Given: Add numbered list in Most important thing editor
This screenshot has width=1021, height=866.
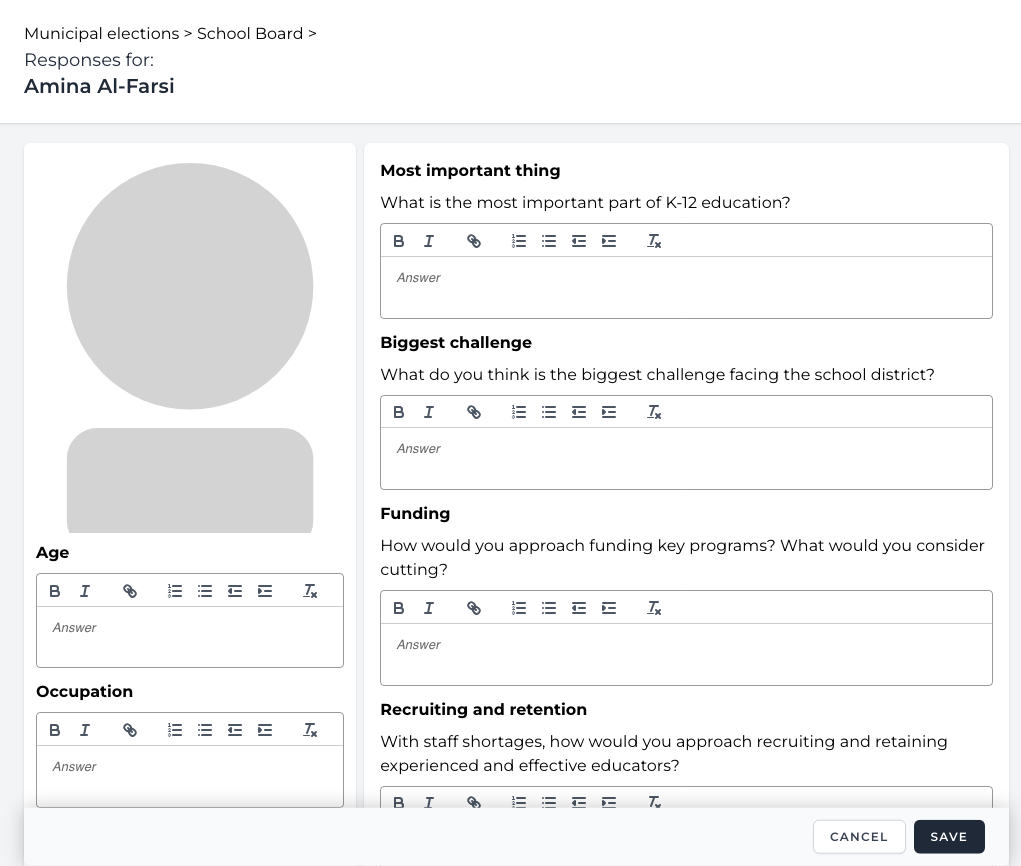Looking at the screenshot, I should (519, 241).
